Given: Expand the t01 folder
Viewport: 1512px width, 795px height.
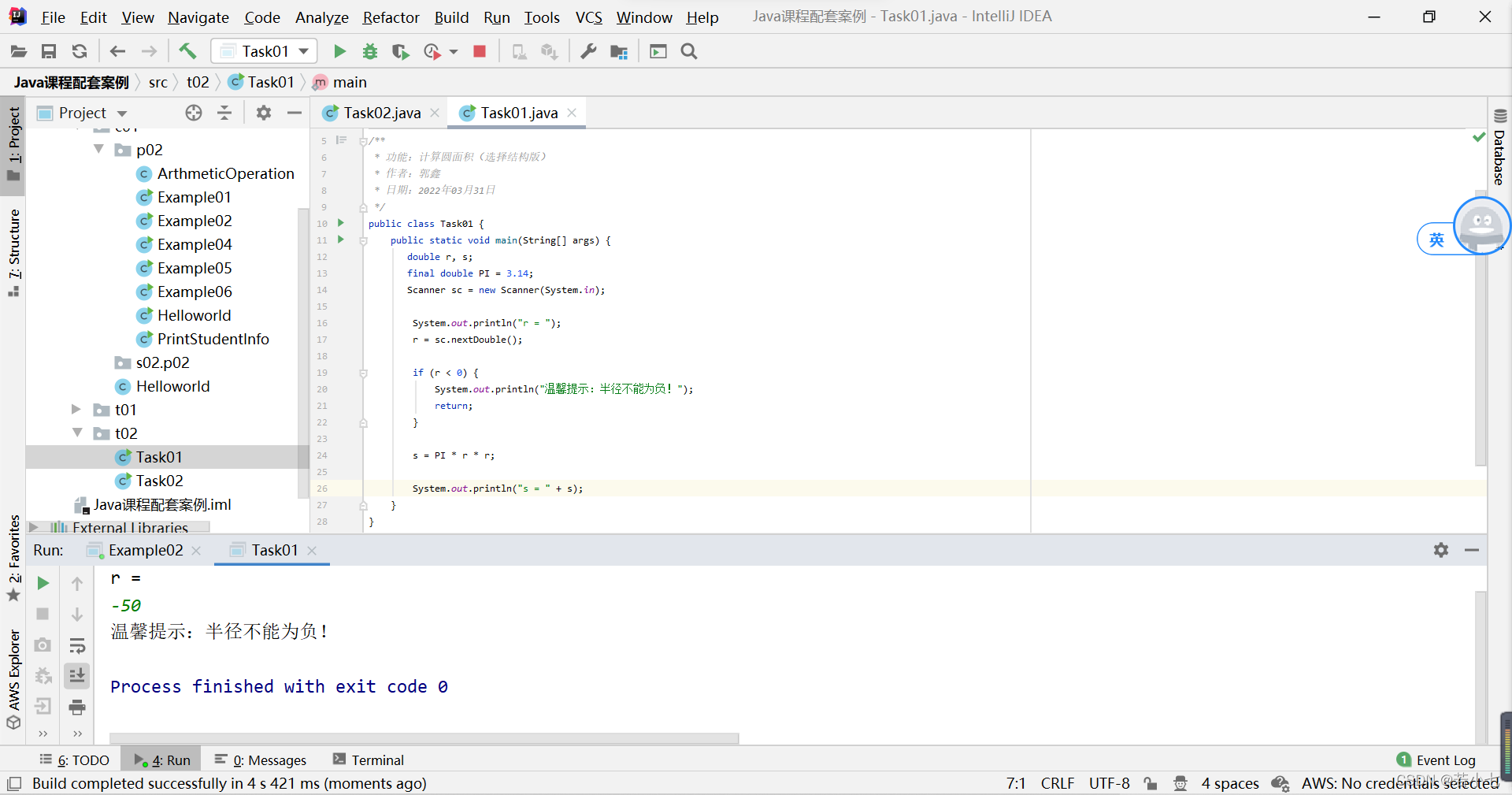Looking at the screenshot, I should tap(76, 409).
